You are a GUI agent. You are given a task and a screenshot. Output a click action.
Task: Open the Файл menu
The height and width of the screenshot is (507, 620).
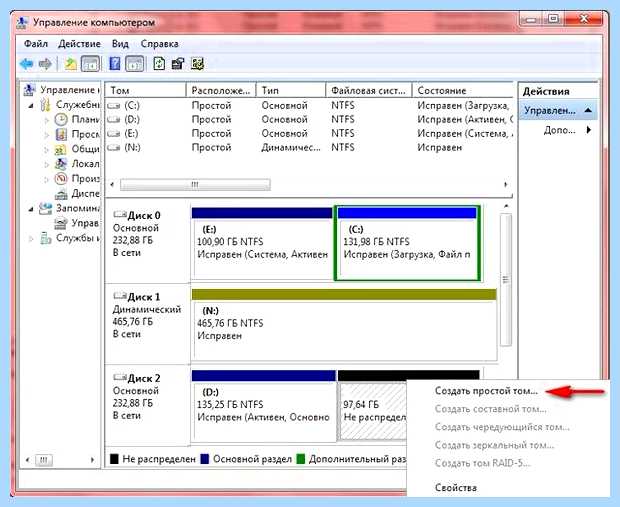click(x=36, y=44)
